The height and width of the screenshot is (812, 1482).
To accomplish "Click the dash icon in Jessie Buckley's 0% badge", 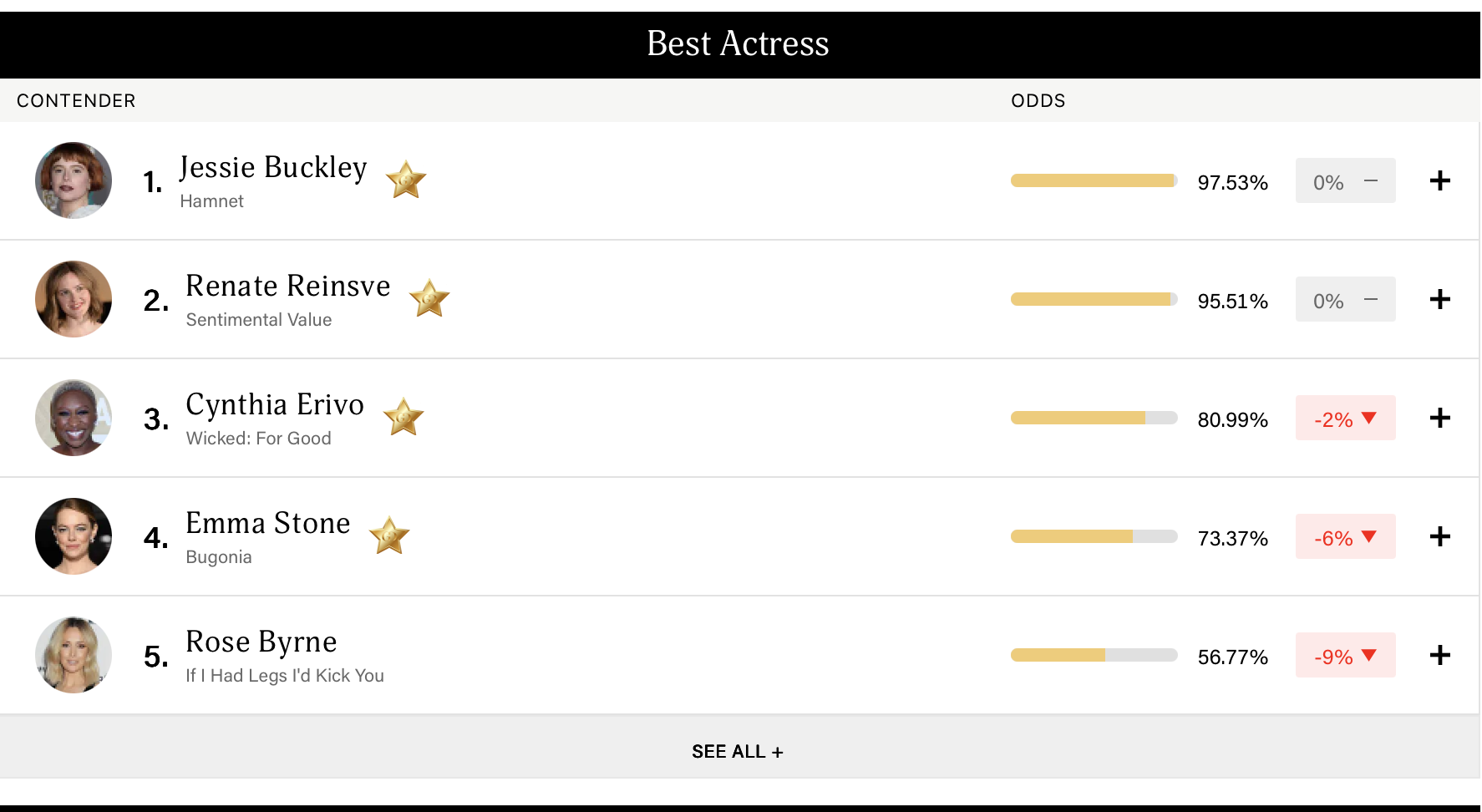I will pyautogui.click(x=1371, y=180).
